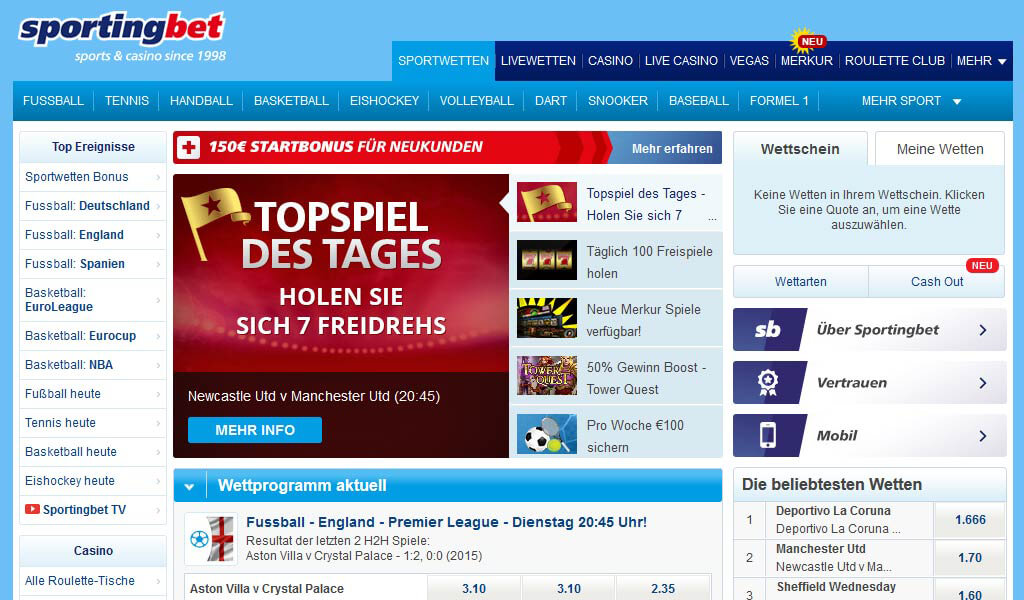Screen dimensions: 1024x600
Task: Open the FORMEL 1 sport menu
Action: point(779,101)
